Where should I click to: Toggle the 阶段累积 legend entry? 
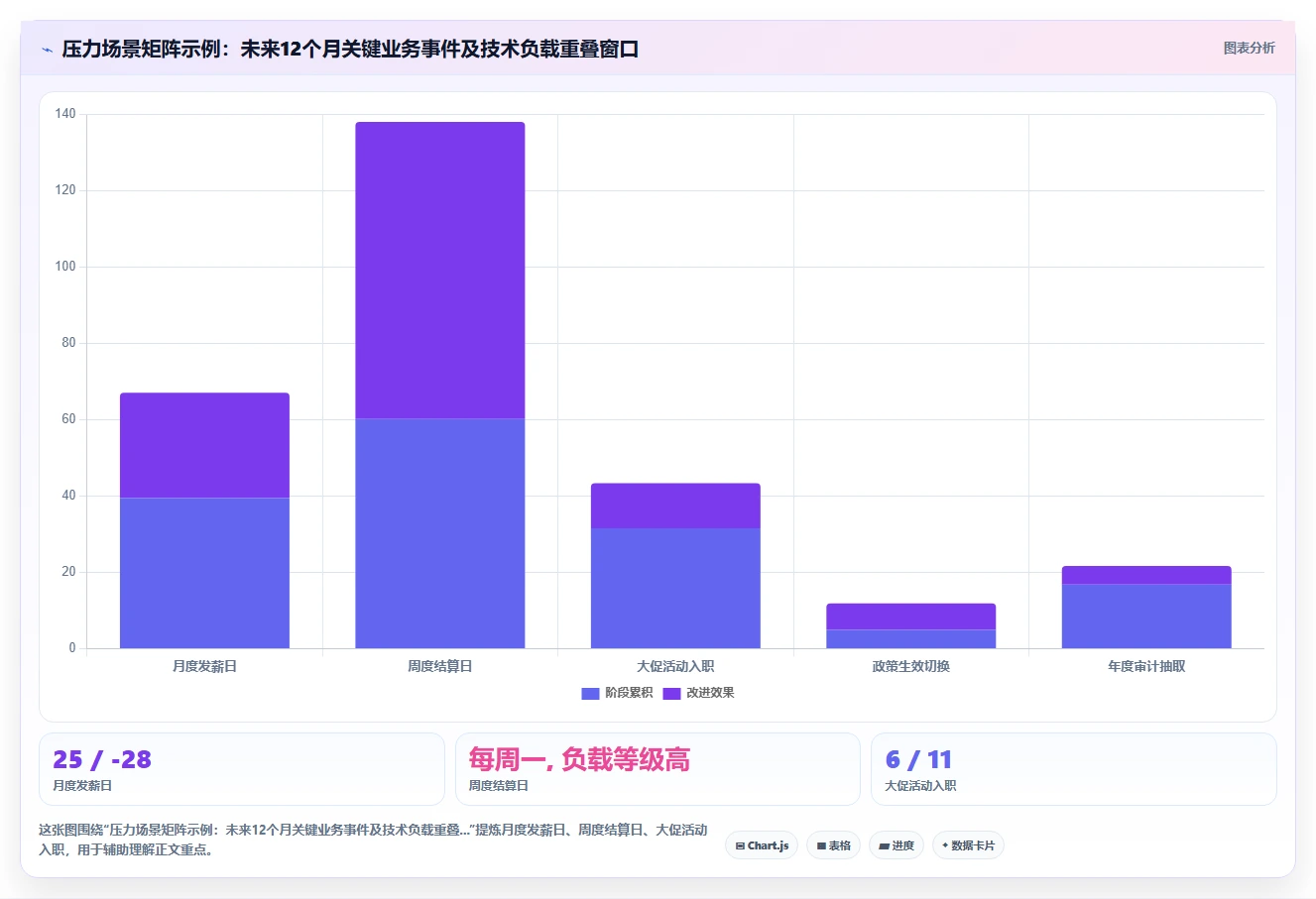pyautogui.click(x=617, y=693)
